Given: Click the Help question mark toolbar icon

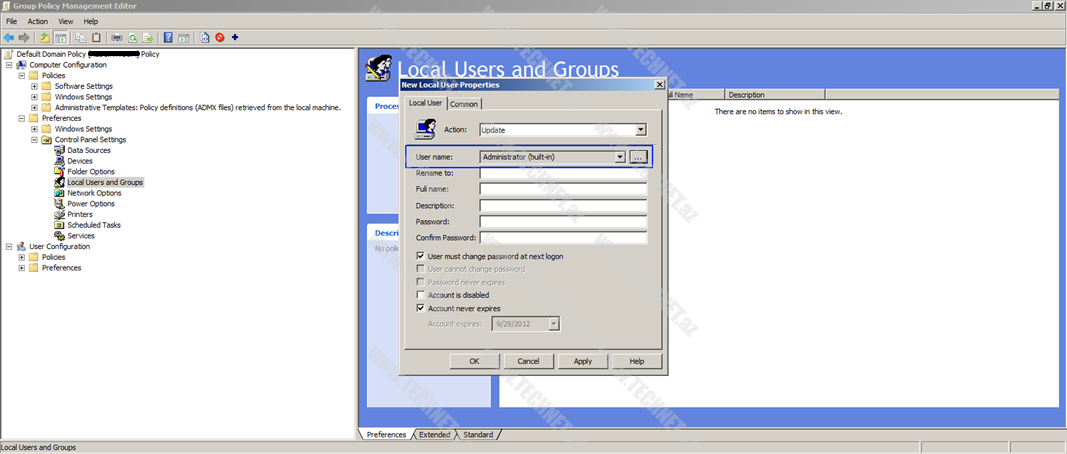Looking at the screenshot, I should click(168, 38).
